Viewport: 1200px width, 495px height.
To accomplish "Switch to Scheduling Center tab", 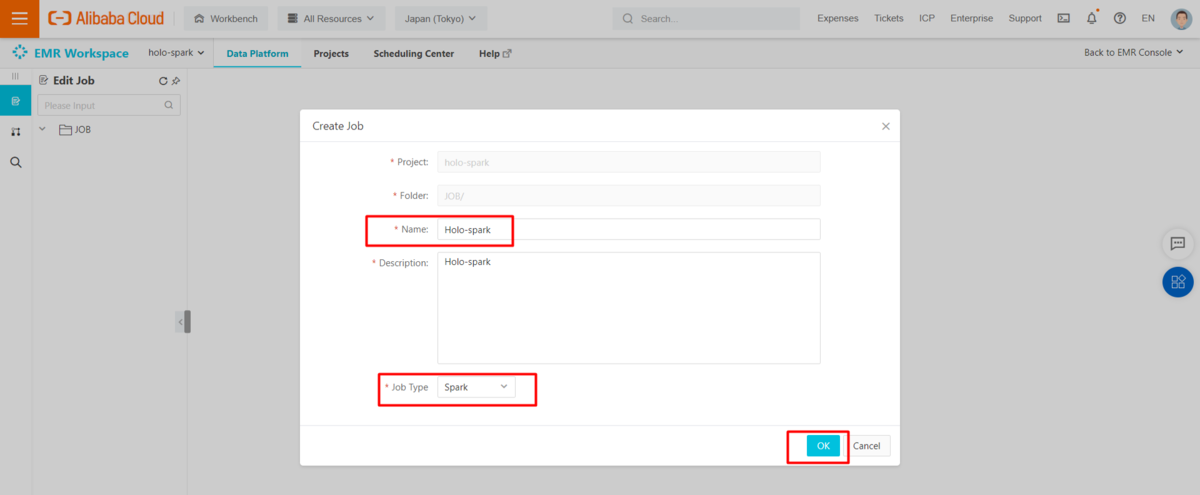I will pyautogui.click(x=413, y=53).
